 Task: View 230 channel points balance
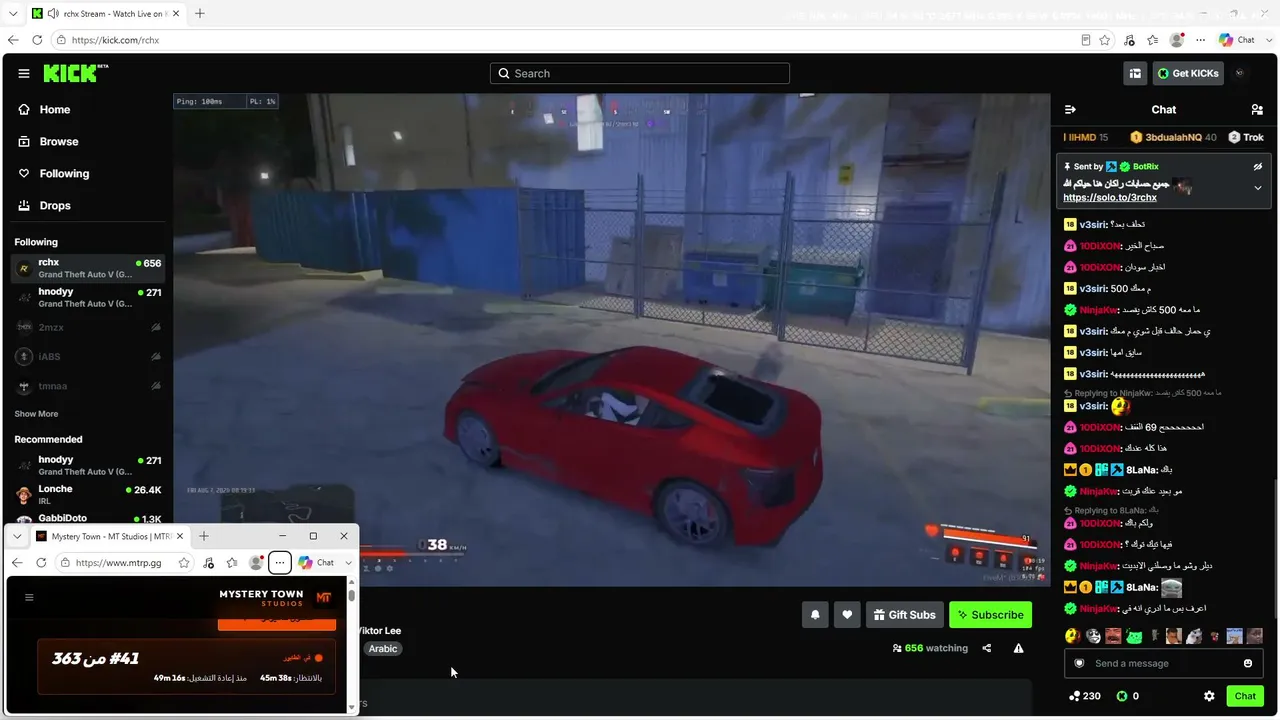tap(1085, 696)
